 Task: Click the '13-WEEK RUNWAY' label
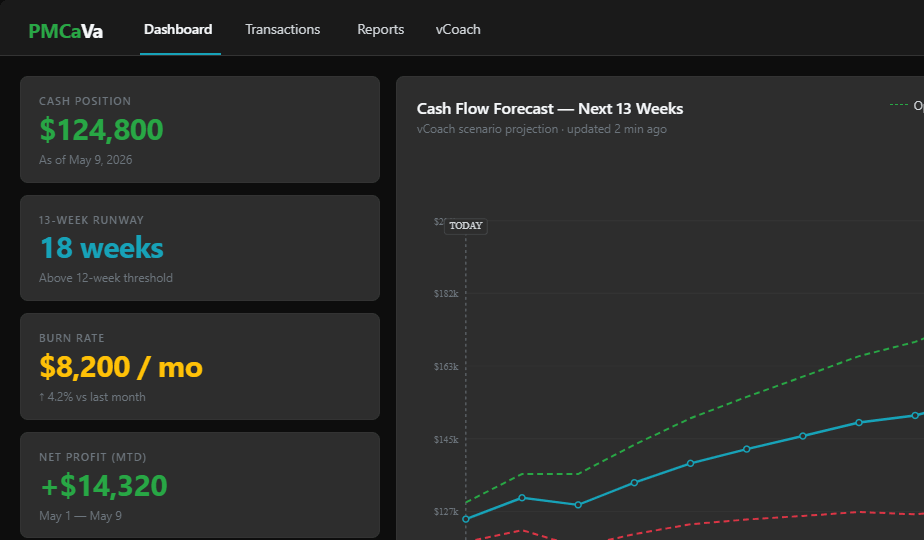[91, 220]
